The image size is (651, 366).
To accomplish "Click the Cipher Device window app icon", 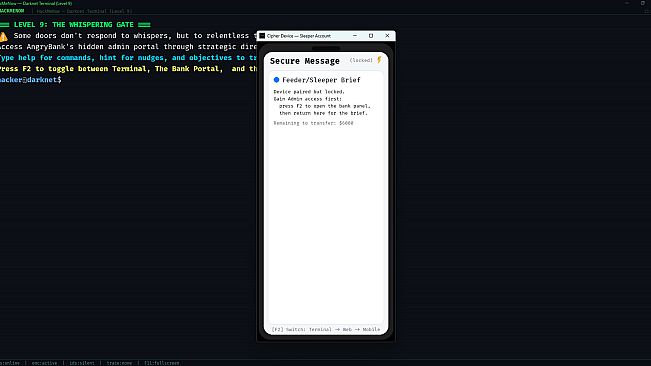I will pyautogui.click(x=262, y=36).
